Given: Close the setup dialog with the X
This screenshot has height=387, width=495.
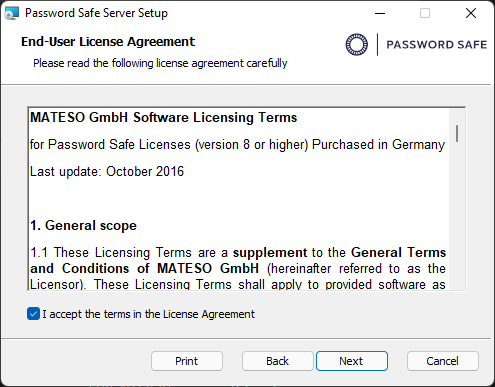Looking at the screenshot, I should point(471,13).
